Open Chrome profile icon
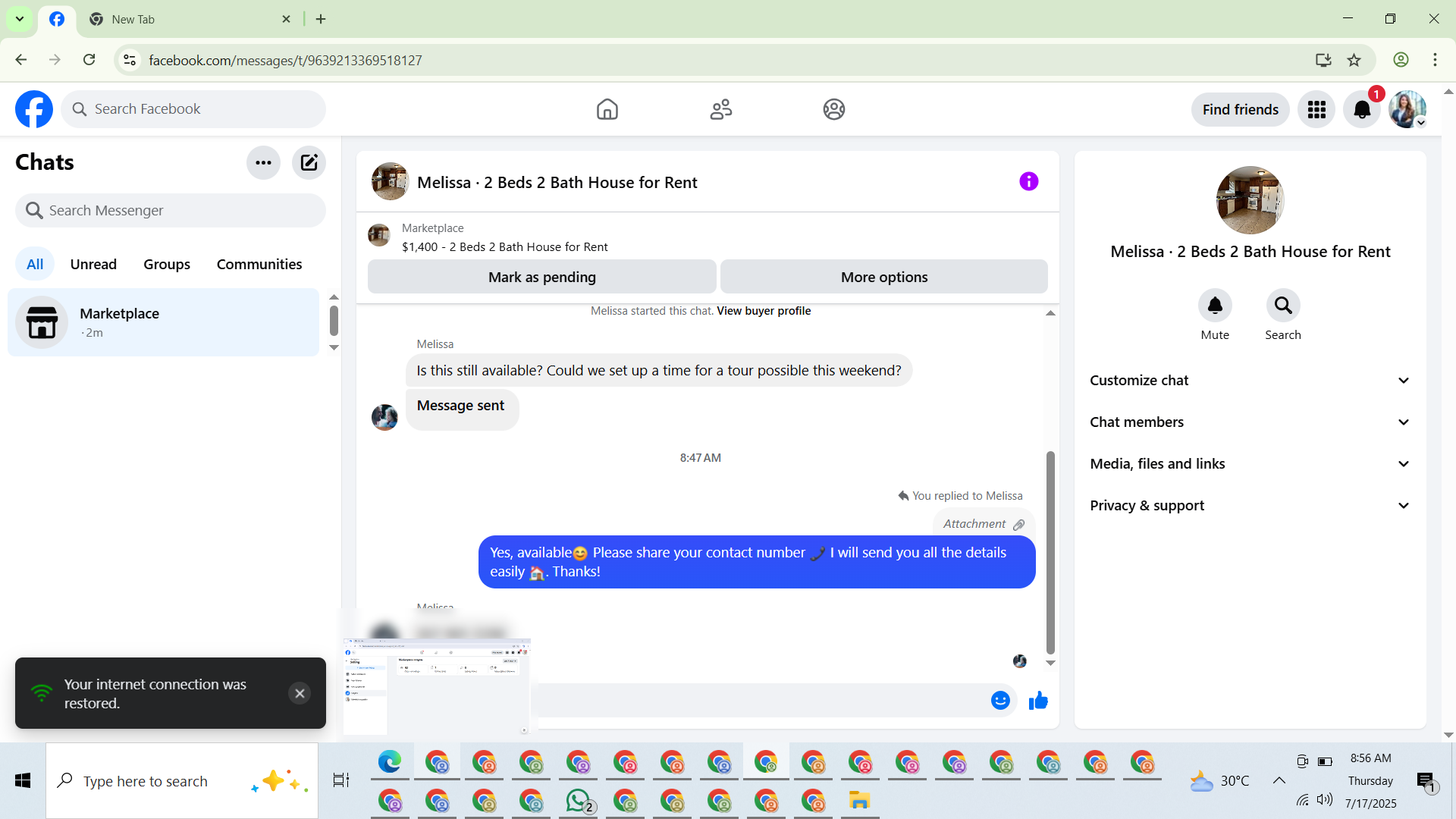This screenshot has height=819, width=1456. tap(1401, 60)
